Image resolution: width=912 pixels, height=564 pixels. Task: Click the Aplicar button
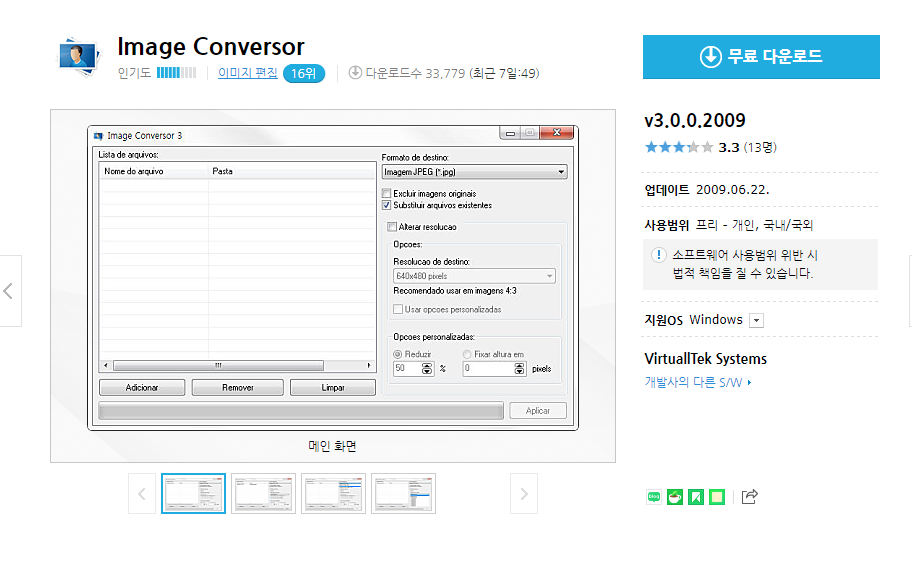point(538,410)
